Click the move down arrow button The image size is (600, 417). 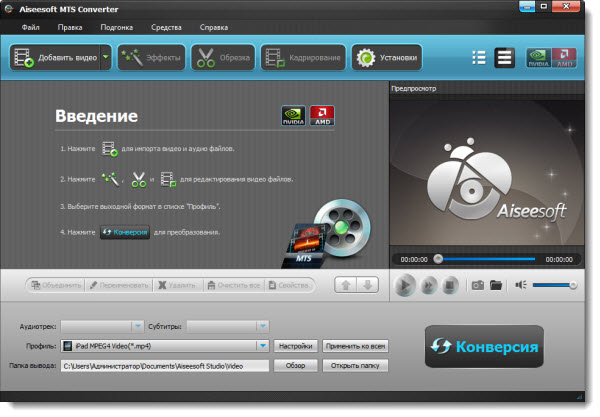tap(367, 285)
